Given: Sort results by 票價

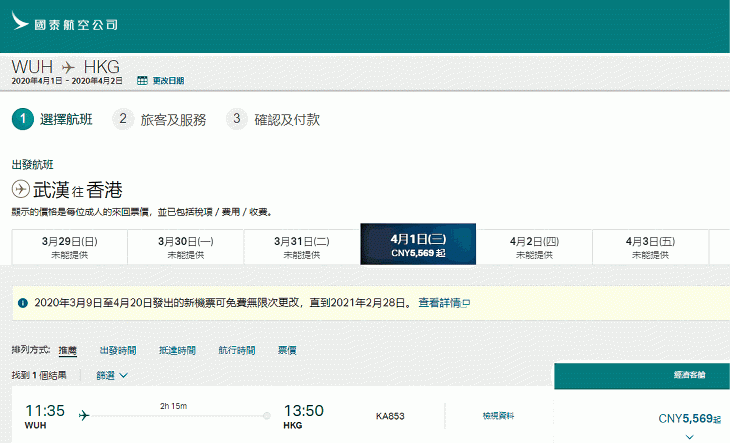Looking at the screenshot, I should (x=287, y=350).
